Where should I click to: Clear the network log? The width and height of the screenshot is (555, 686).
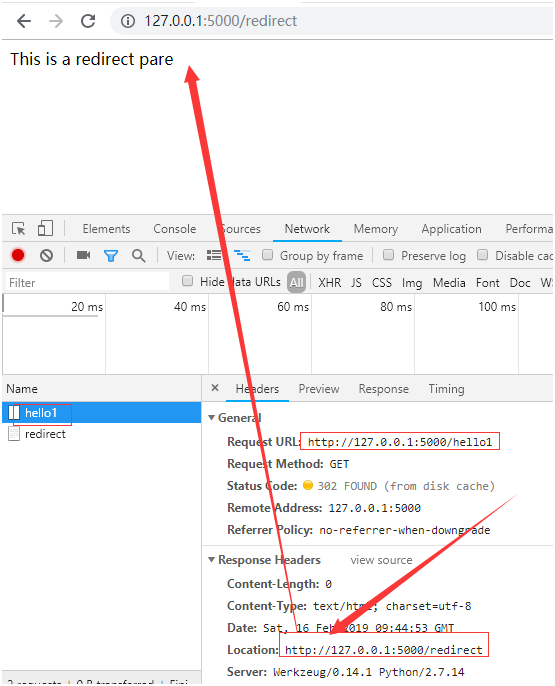(x=46, y=255)
